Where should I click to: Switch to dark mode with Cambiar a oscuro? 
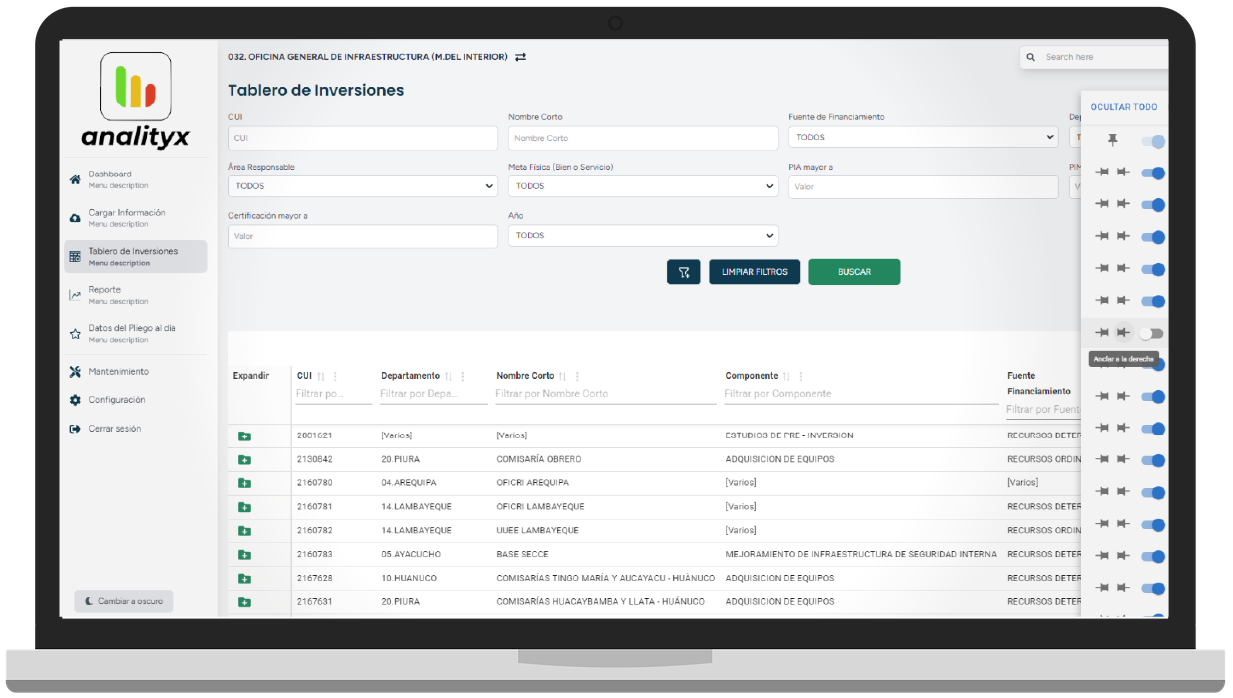[x=124, y=601]
